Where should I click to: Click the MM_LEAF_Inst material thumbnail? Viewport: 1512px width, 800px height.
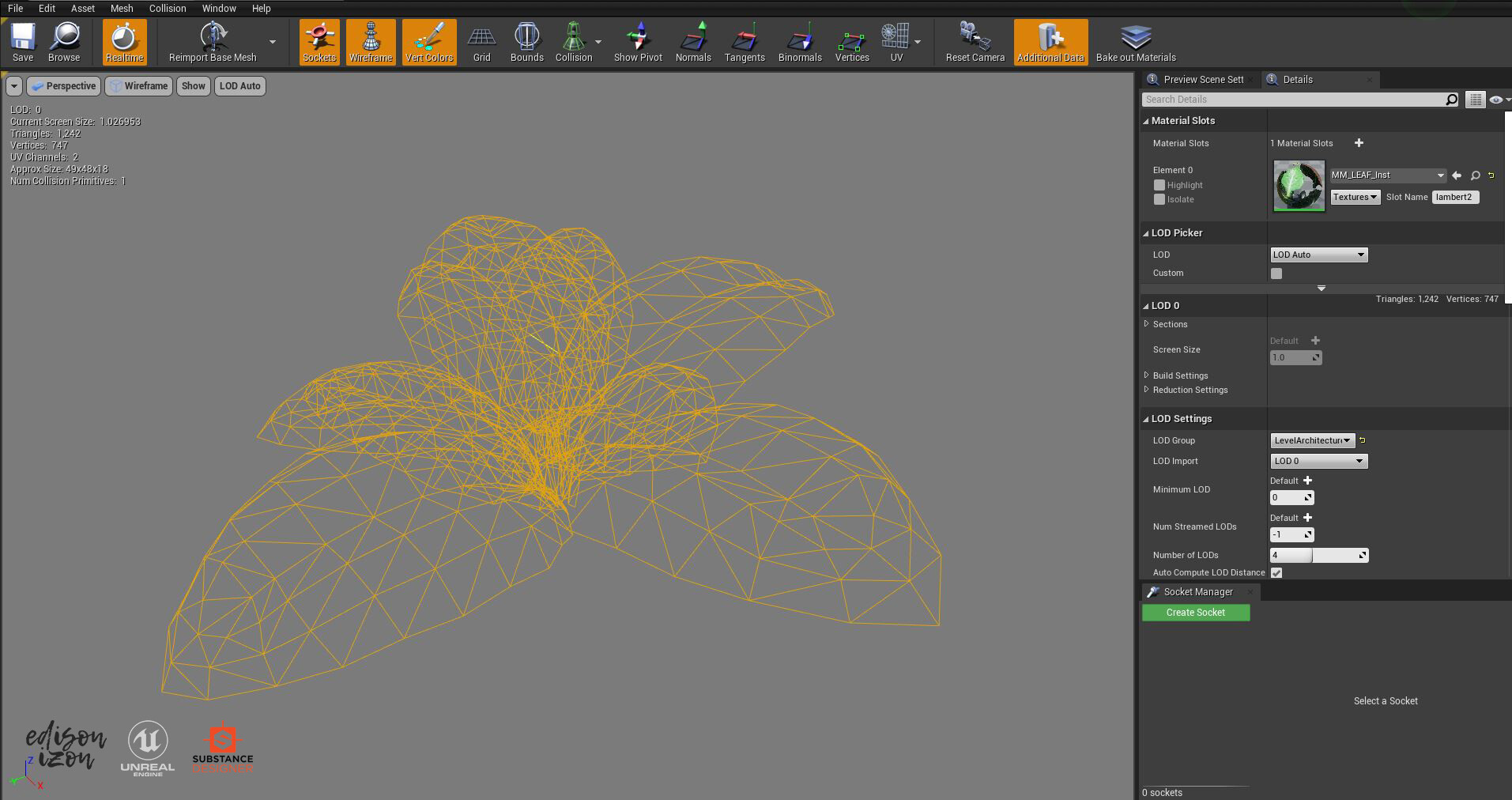(x=1299, y=186)
